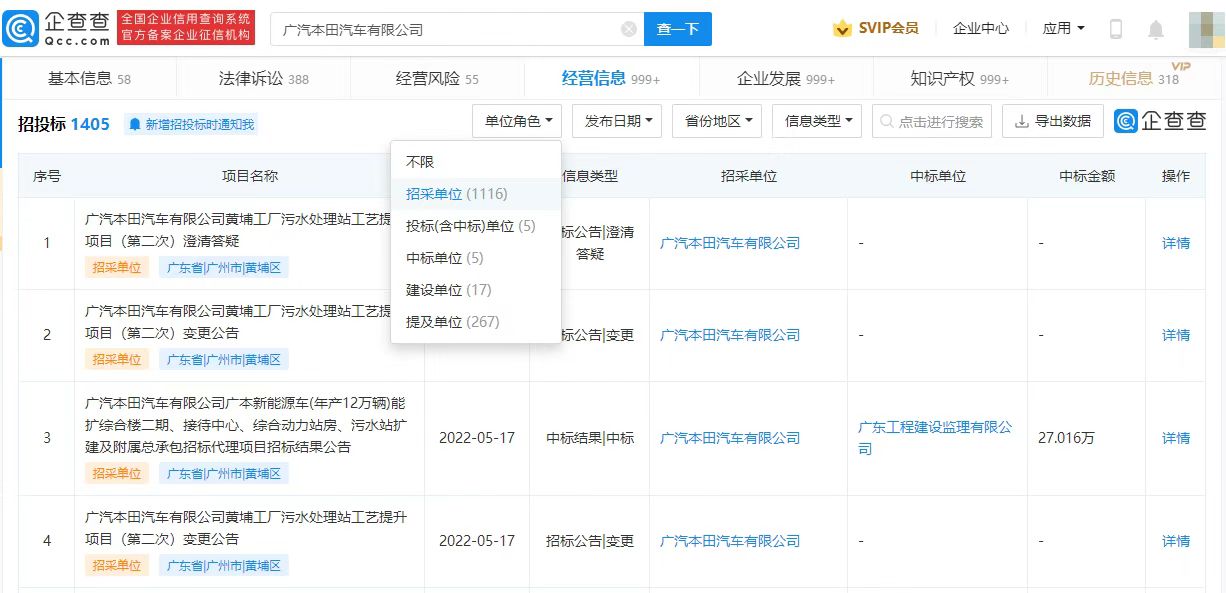Open 发布日期 filter dropdown

tap(617, 121)
